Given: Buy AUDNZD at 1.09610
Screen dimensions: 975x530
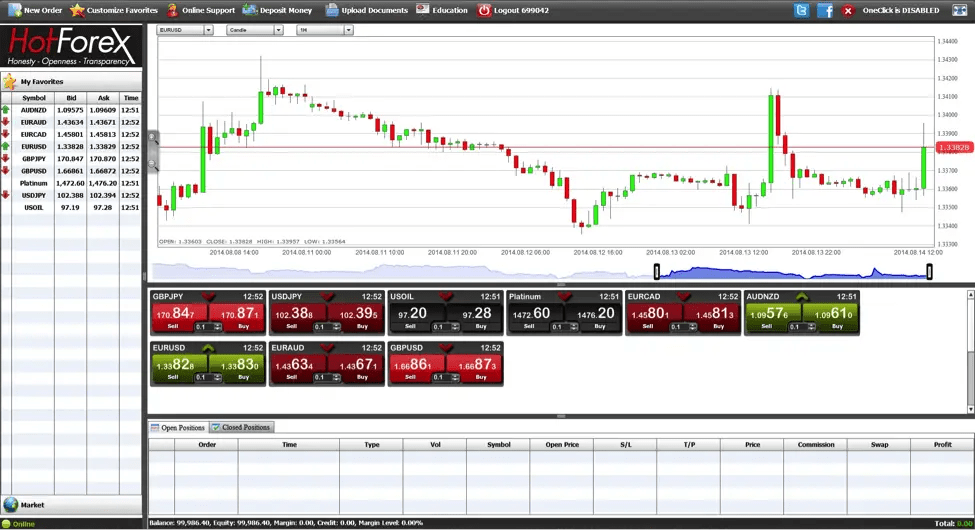Looking at the screenshot, I should tap(831, 317).
